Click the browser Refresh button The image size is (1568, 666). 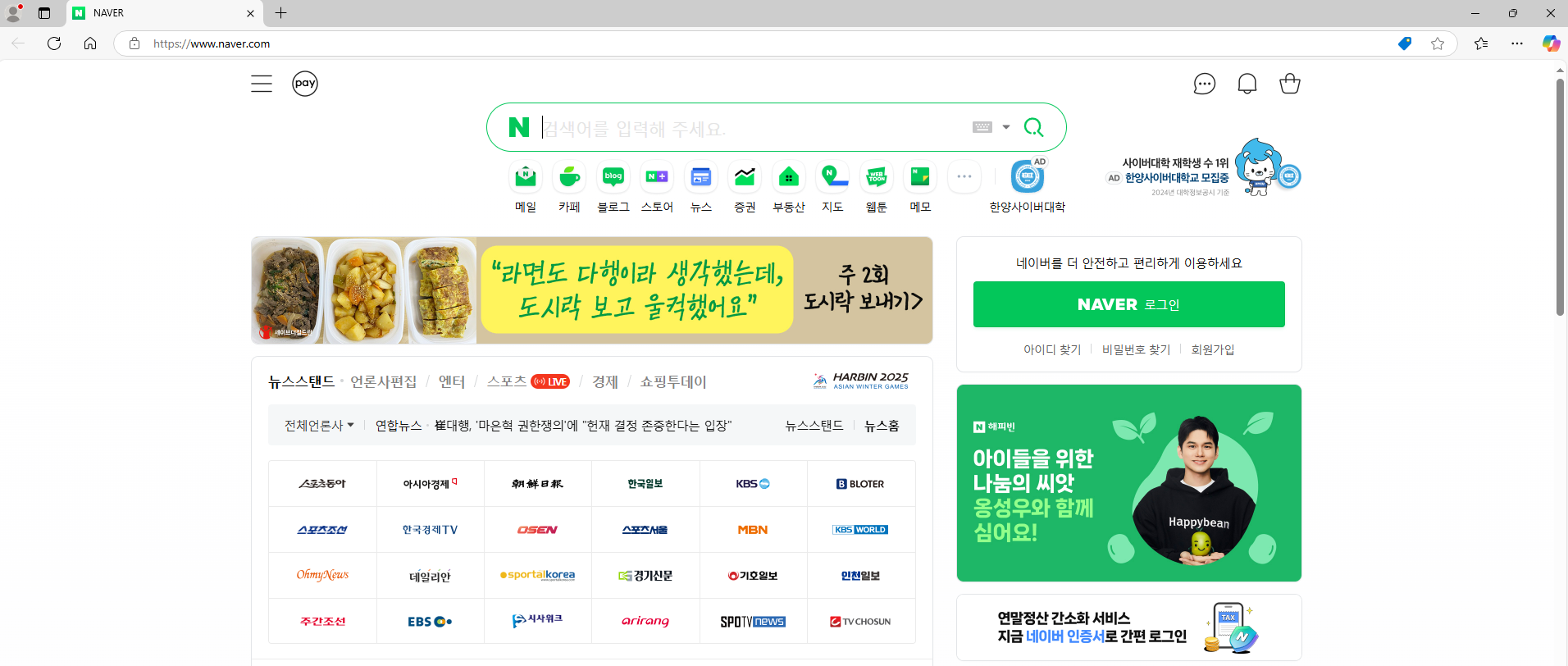pos(54,43)
